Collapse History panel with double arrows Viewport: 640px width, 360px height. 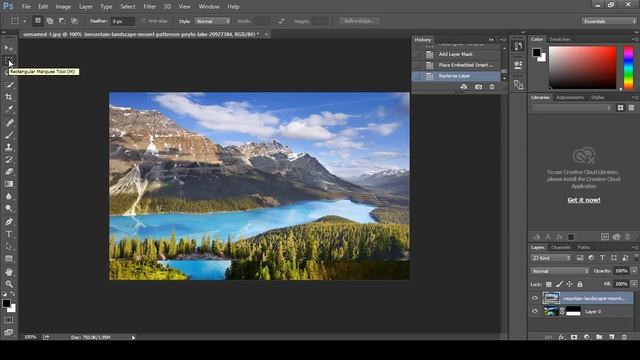pyautogui.click(x=491, y=40)
